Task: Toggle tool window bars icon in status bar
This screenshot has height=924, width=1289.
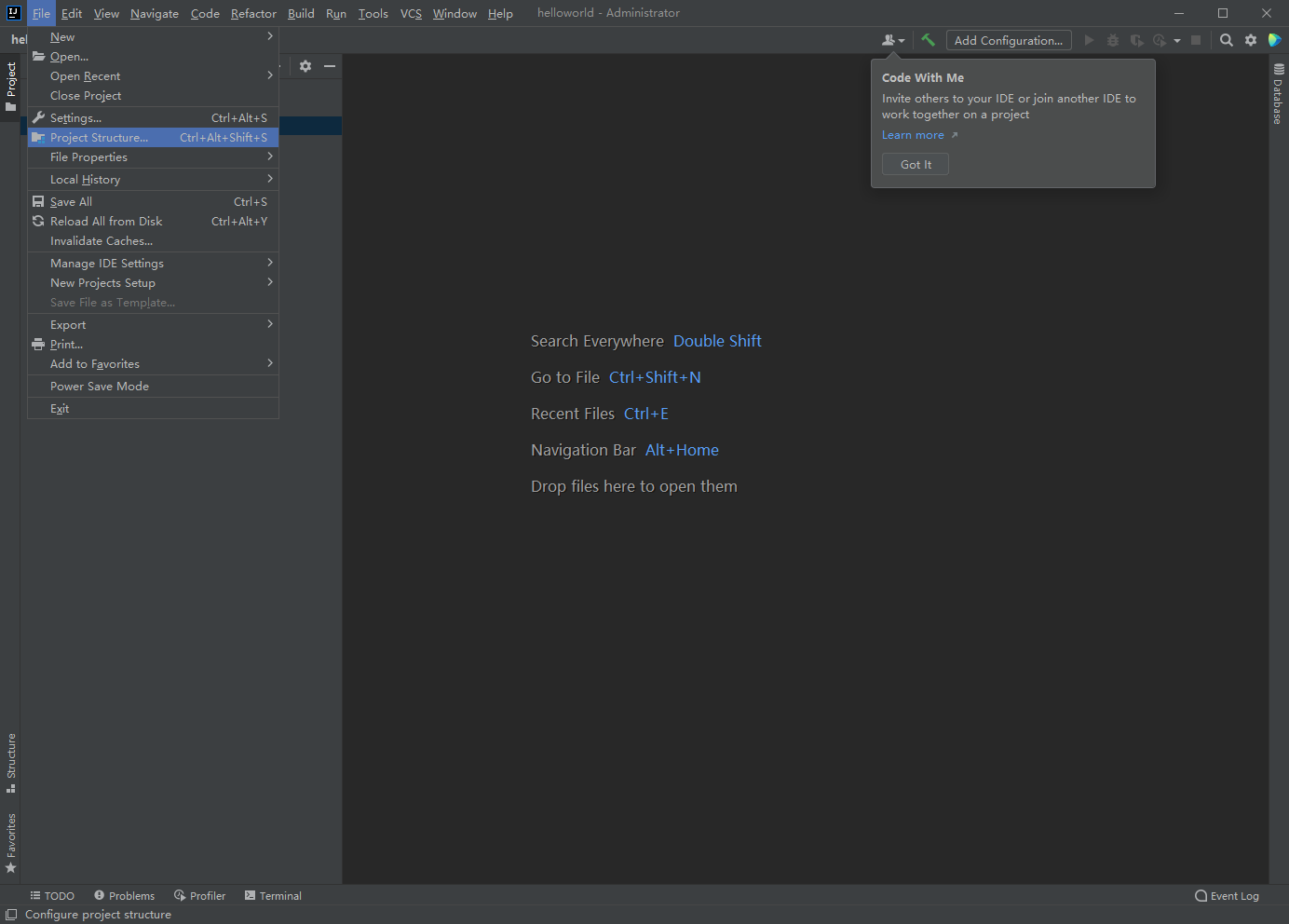Action: (x=11, y=915)
